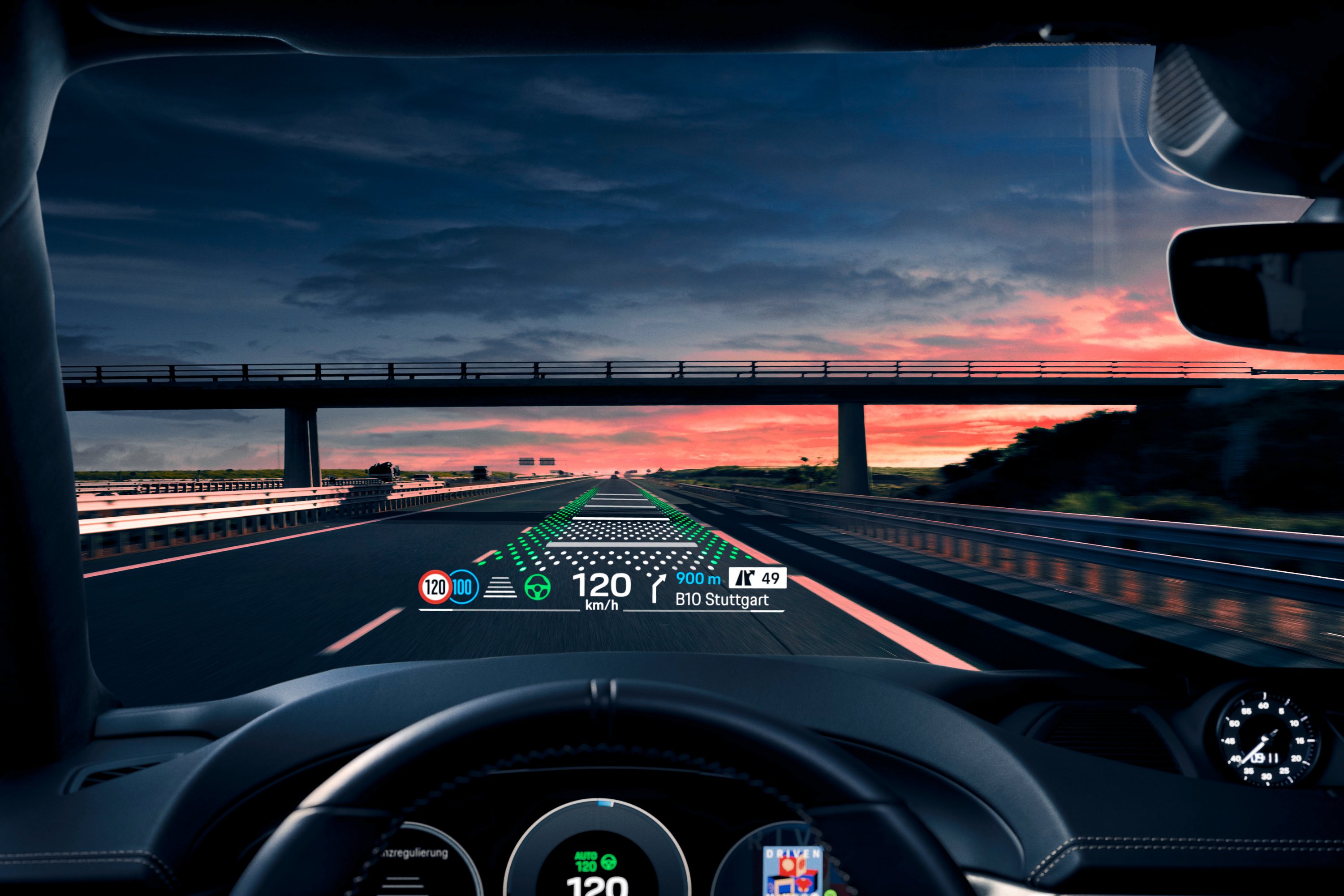The width and height of the screenshot is (1344, 896).
Task: Click the large HUD '120' speed readout
Action: 602,585
